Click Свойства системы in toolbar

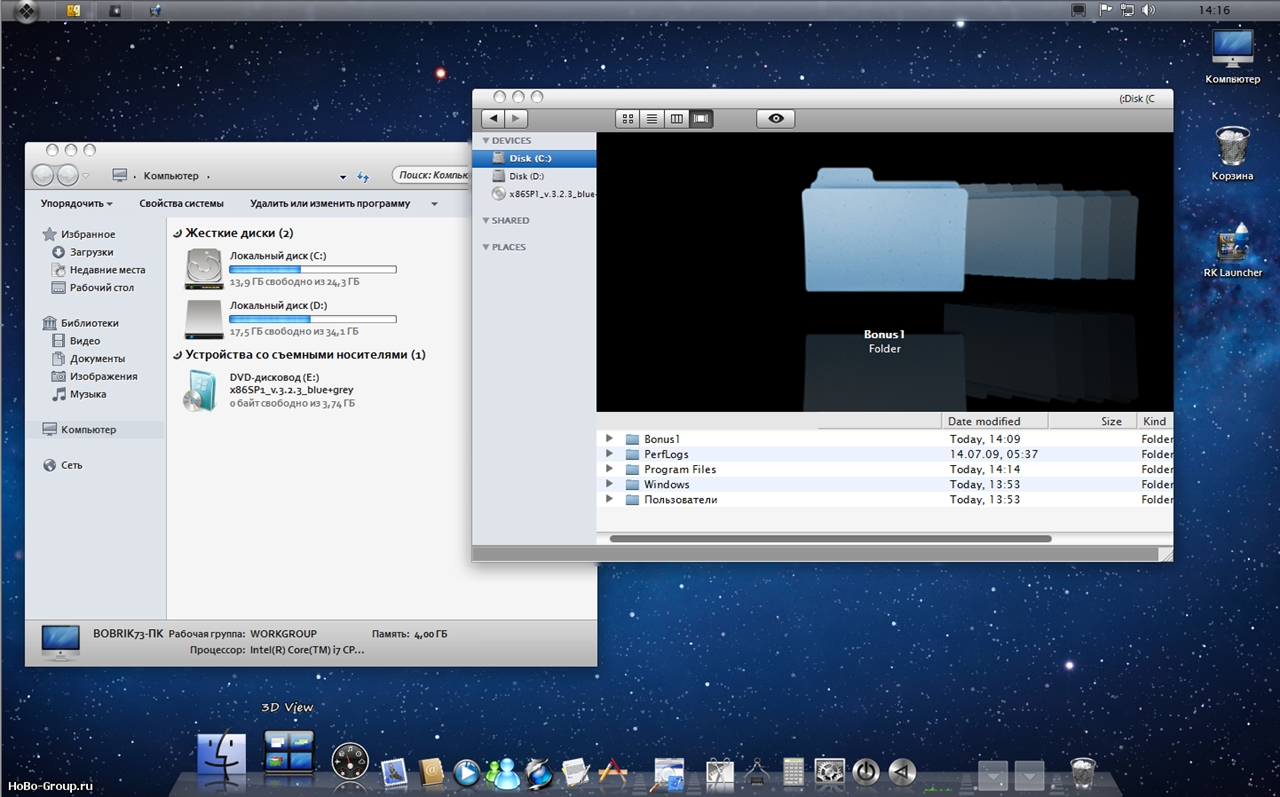coord(181,203)
